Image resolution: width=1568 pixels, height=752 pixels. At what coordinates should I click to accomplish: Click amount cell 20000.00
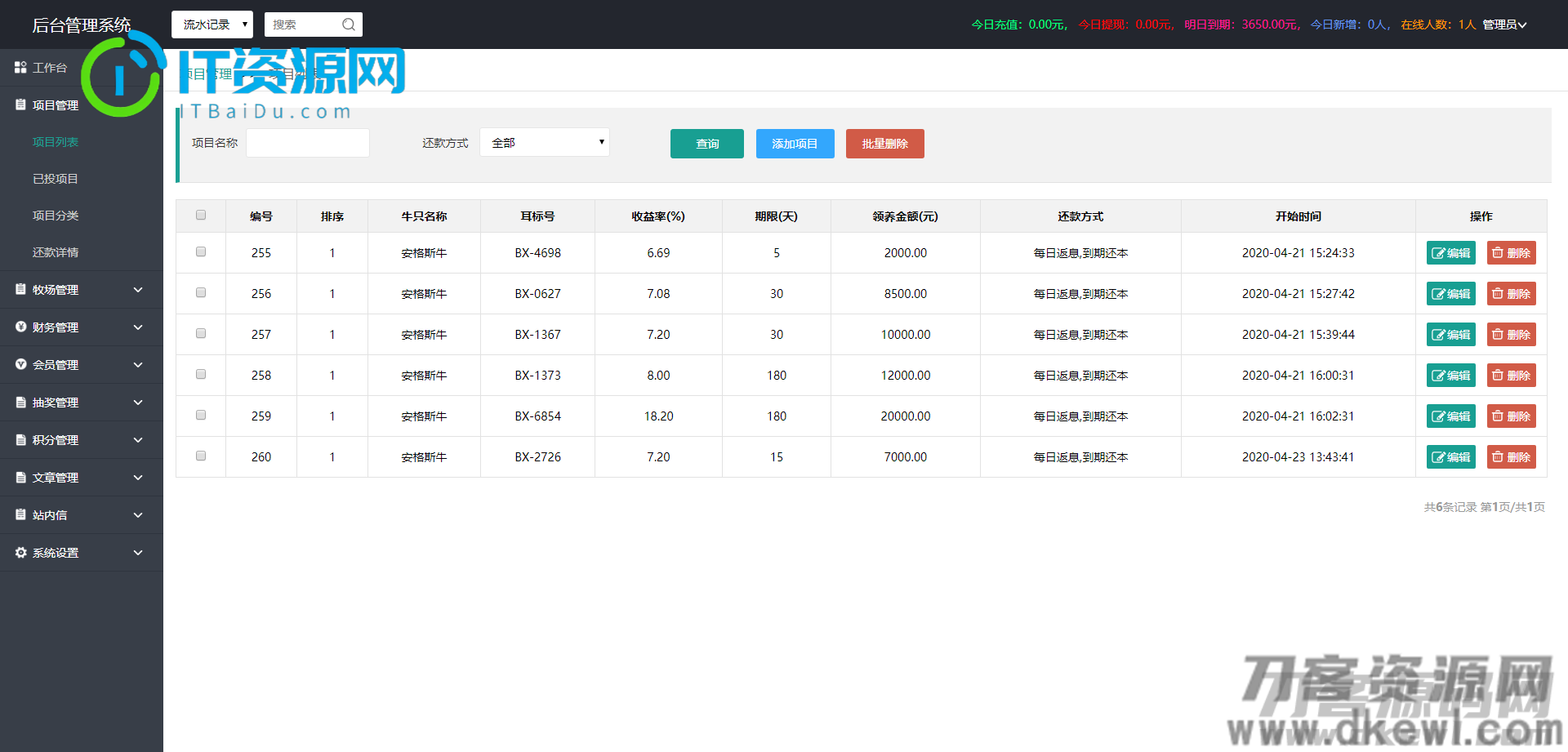tap(906, 416)
